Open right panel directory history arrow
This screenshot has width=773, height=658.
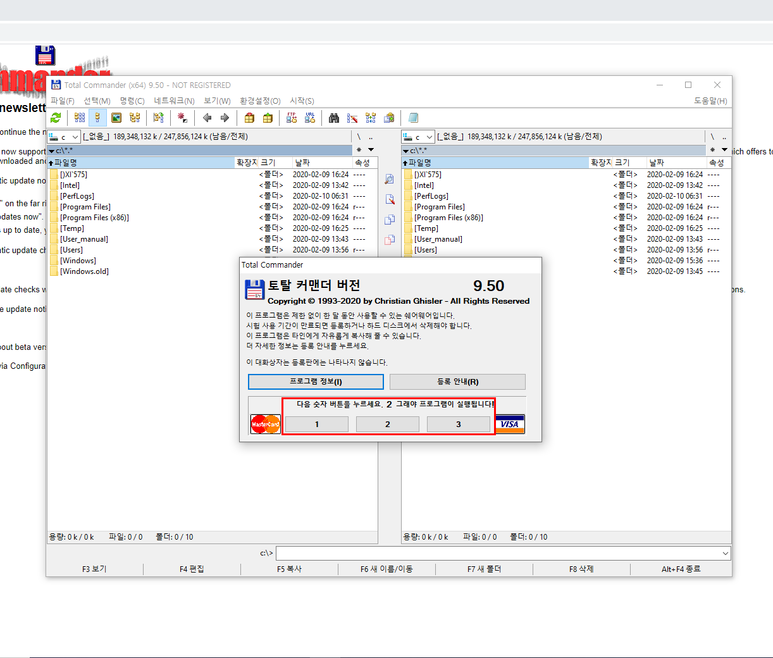coord(725,149)
